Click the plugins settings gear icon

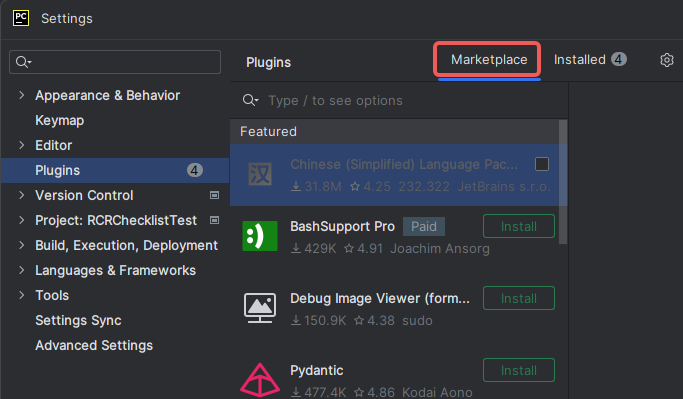pyautogui.click(x=666, y=60)
